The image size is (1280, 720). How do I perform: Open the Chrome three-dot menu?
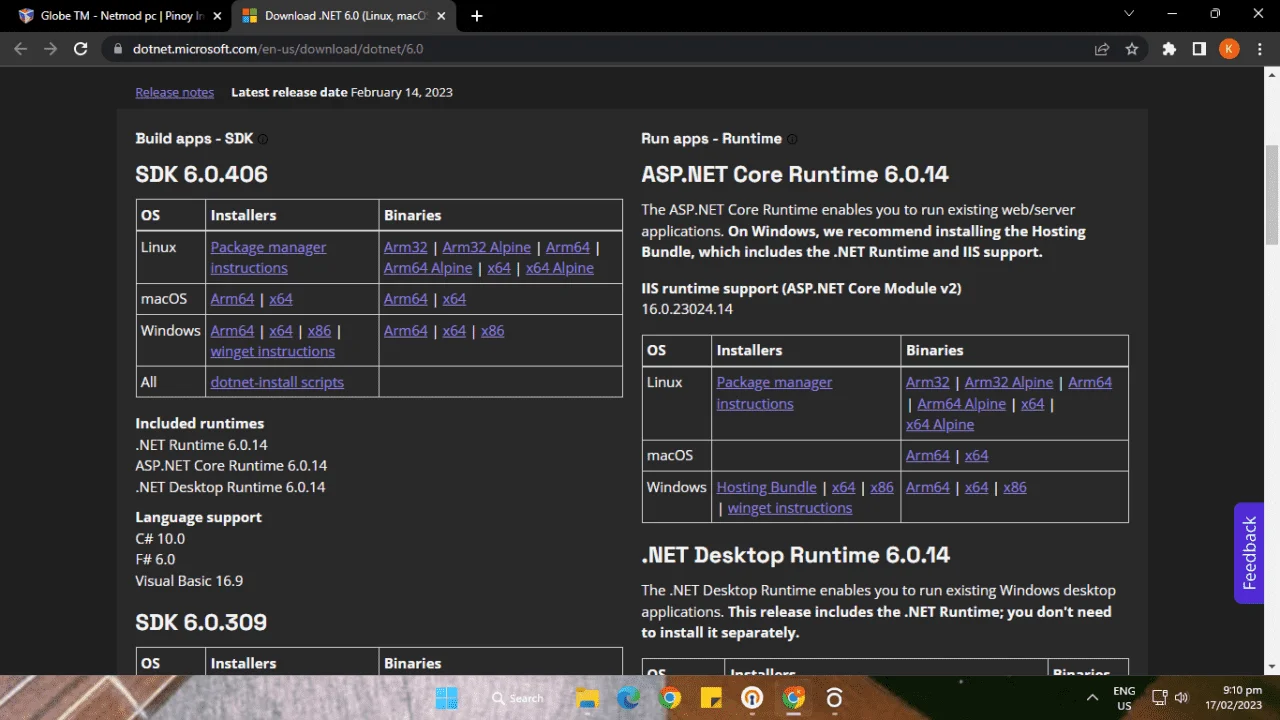tap(1259, 48)
